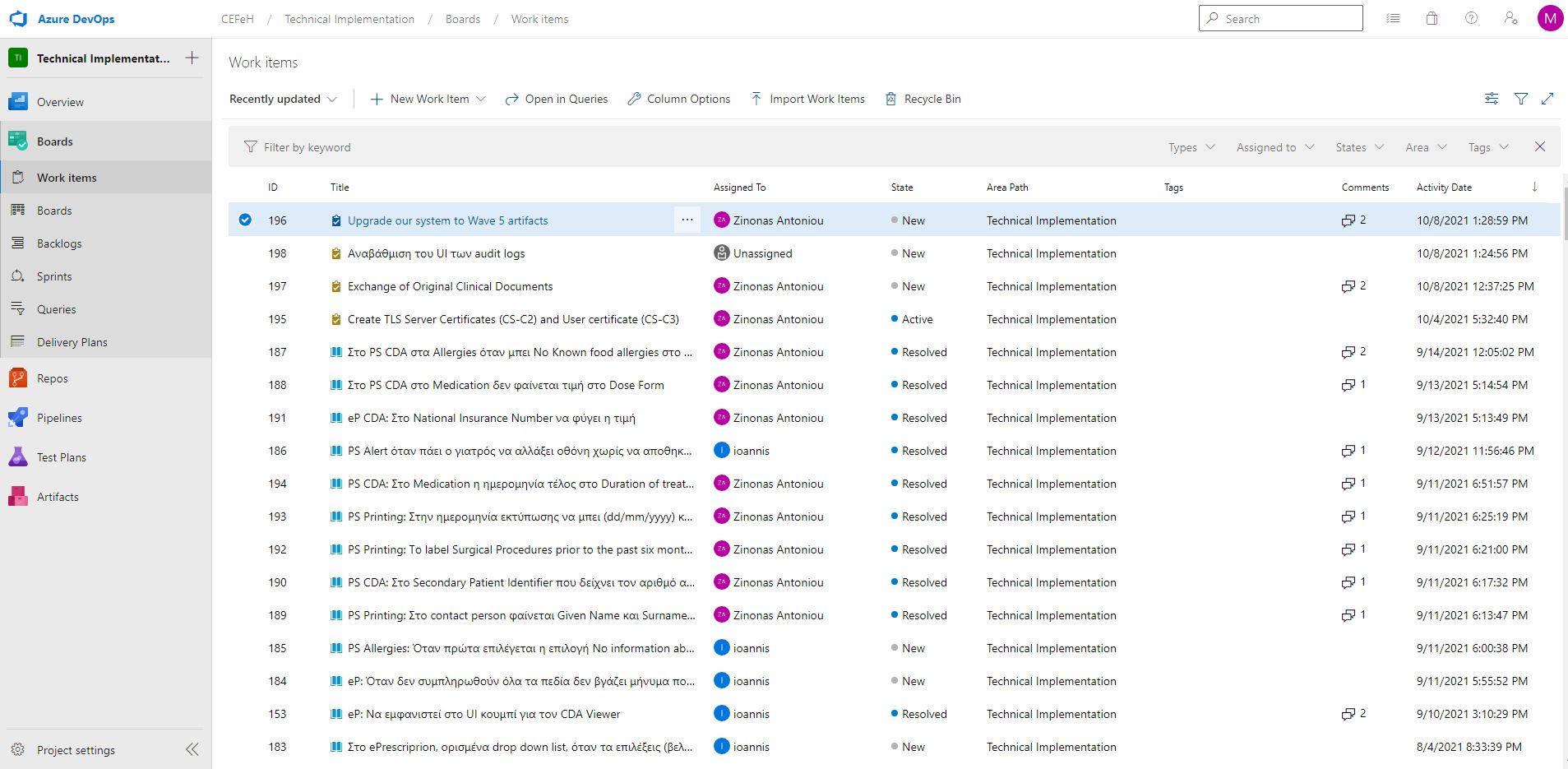1568x769 pixels.
Task: Click the Column Options button
Action: coord(679,99)
